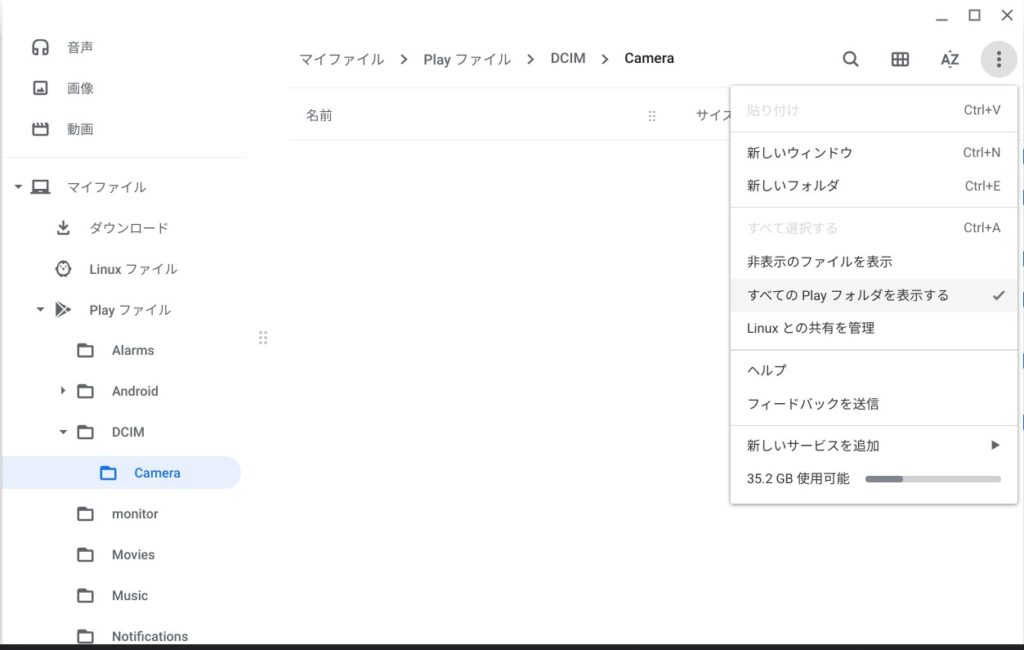Toggle すべての Play フォルダを表示する option
Image resolution: width=1024 pixels, height=650 pixels.
[x=874, y=295]
